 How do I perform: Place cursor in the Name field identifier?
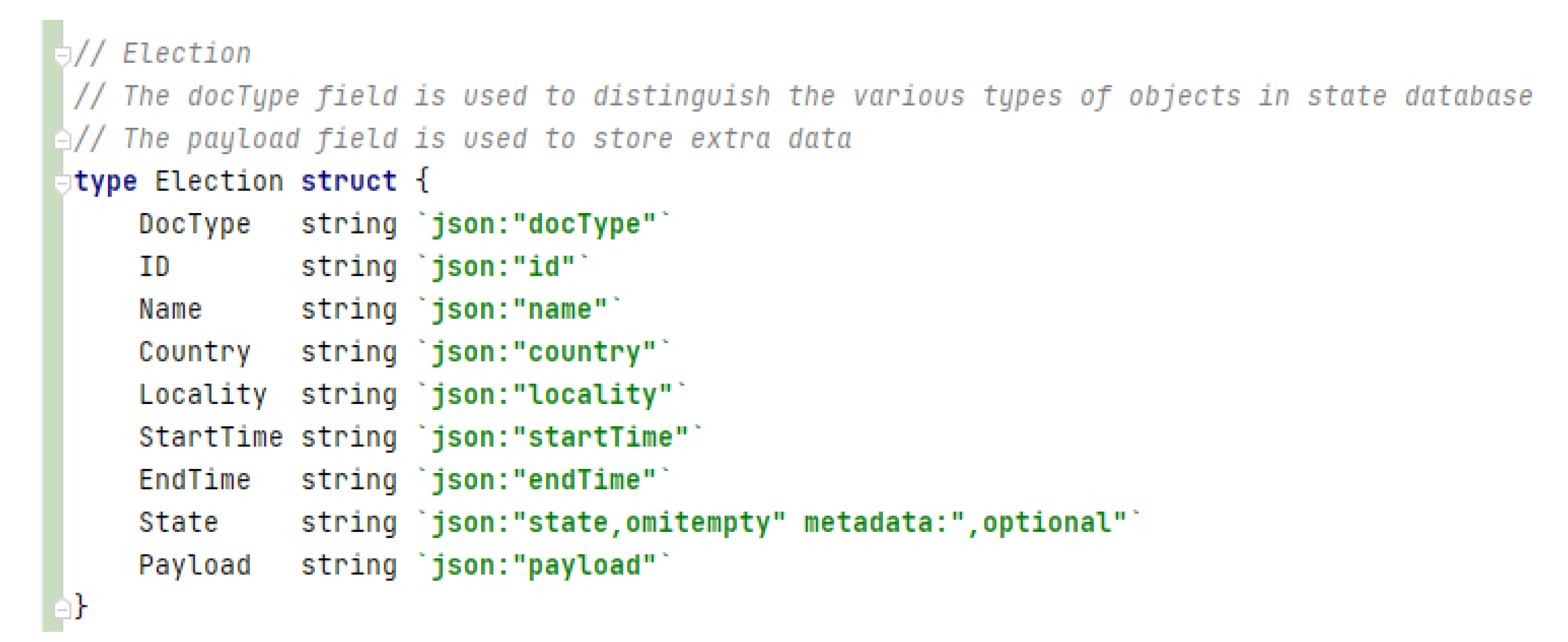click(x=170, y=309)
